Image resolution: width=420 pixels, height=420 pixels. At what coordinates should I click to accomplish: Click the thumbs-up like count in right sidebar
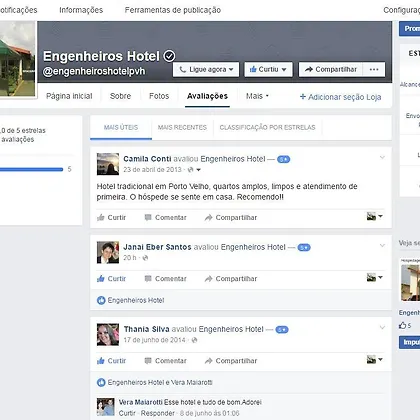pos(405,326)
